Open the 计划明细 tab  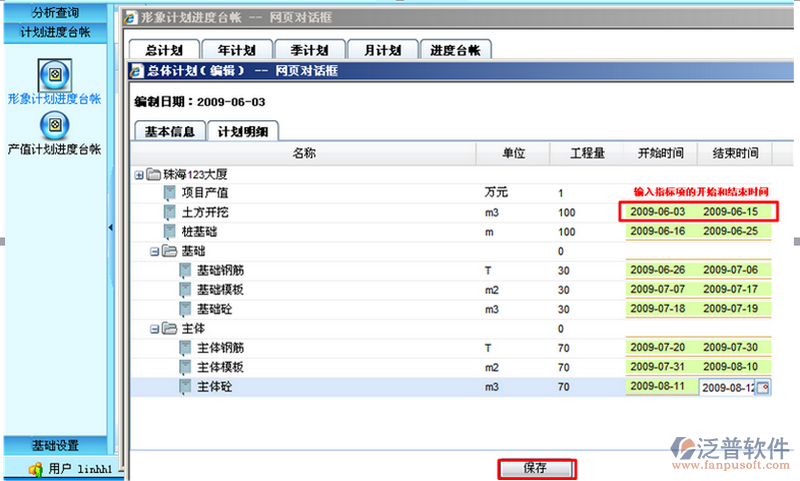(243, 132)
